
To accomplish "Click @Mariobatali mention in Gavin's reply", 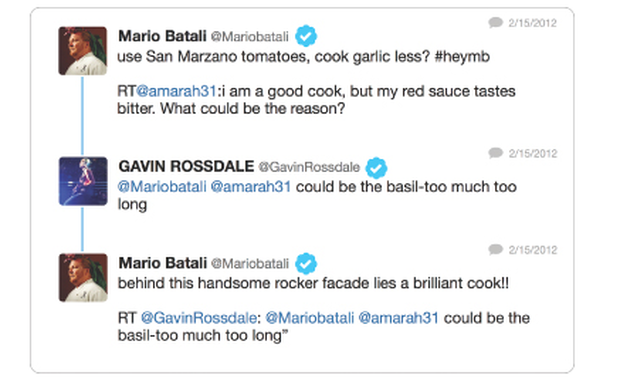I will pos(162,186).
